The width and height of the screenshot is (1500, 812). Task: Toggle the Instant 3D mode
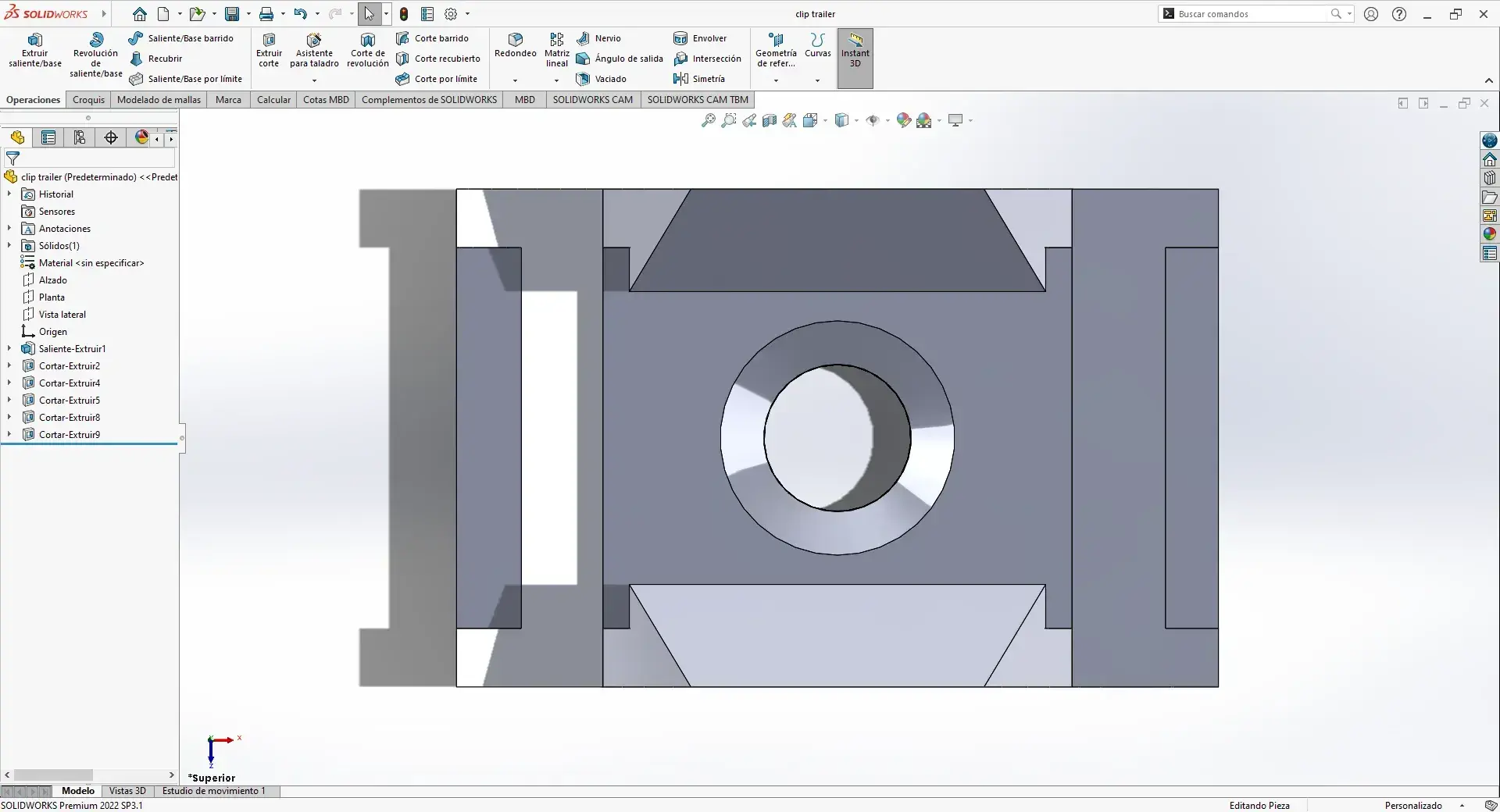(855, 51)
